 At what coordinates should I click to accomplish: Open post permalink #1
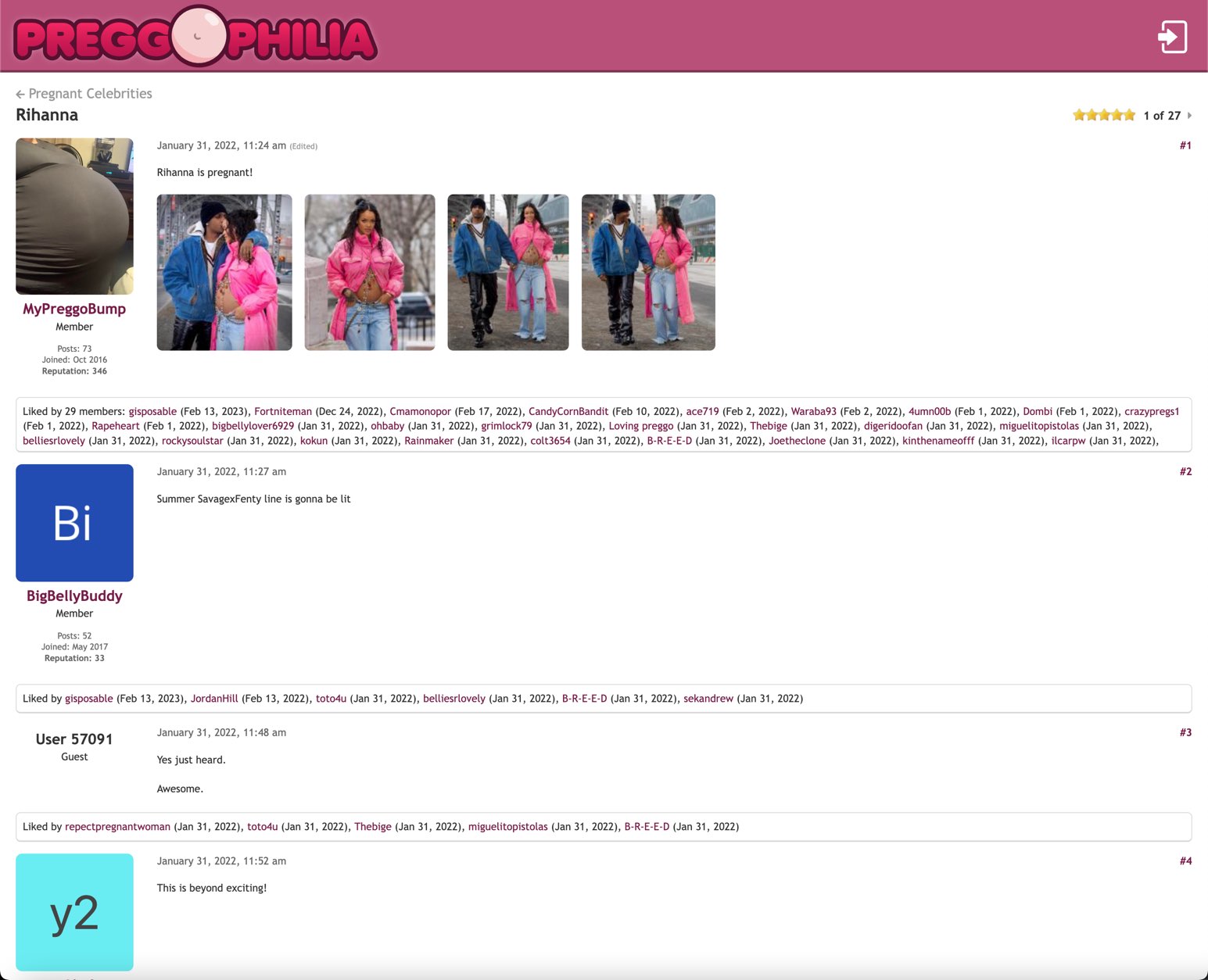[1185, 145]
